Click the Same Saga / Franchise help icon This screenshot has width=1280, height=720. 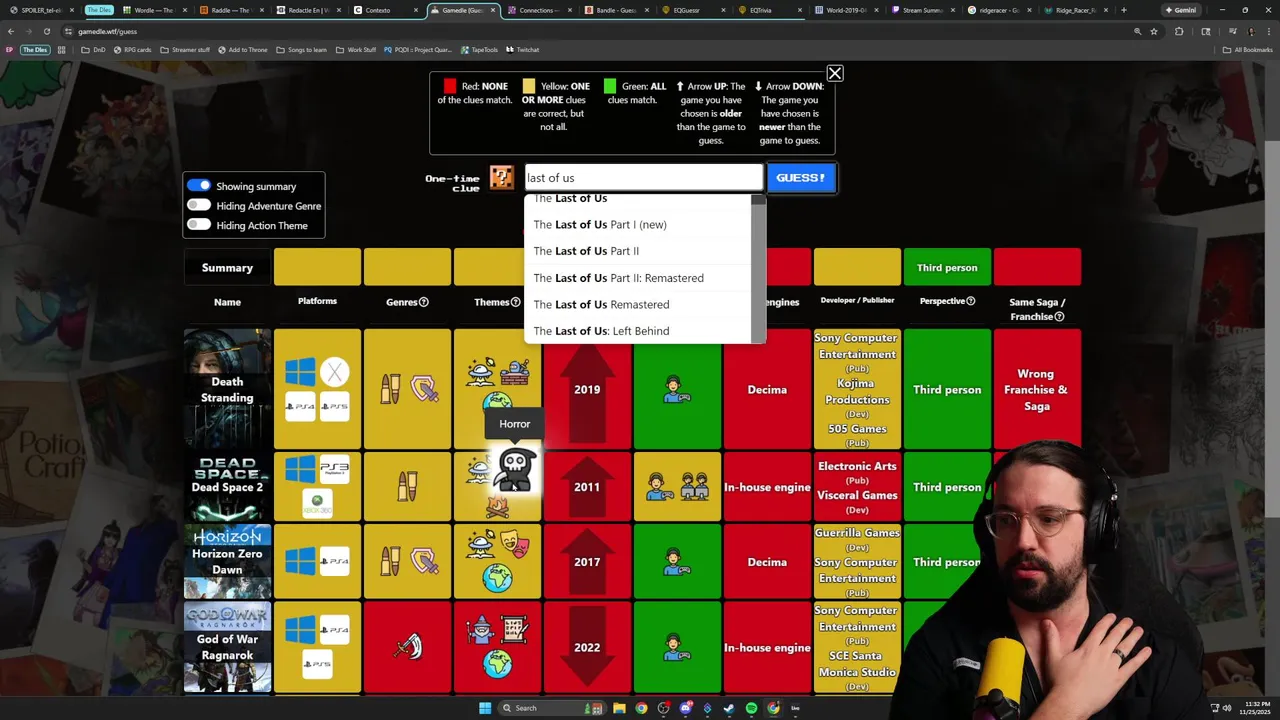1059,317
